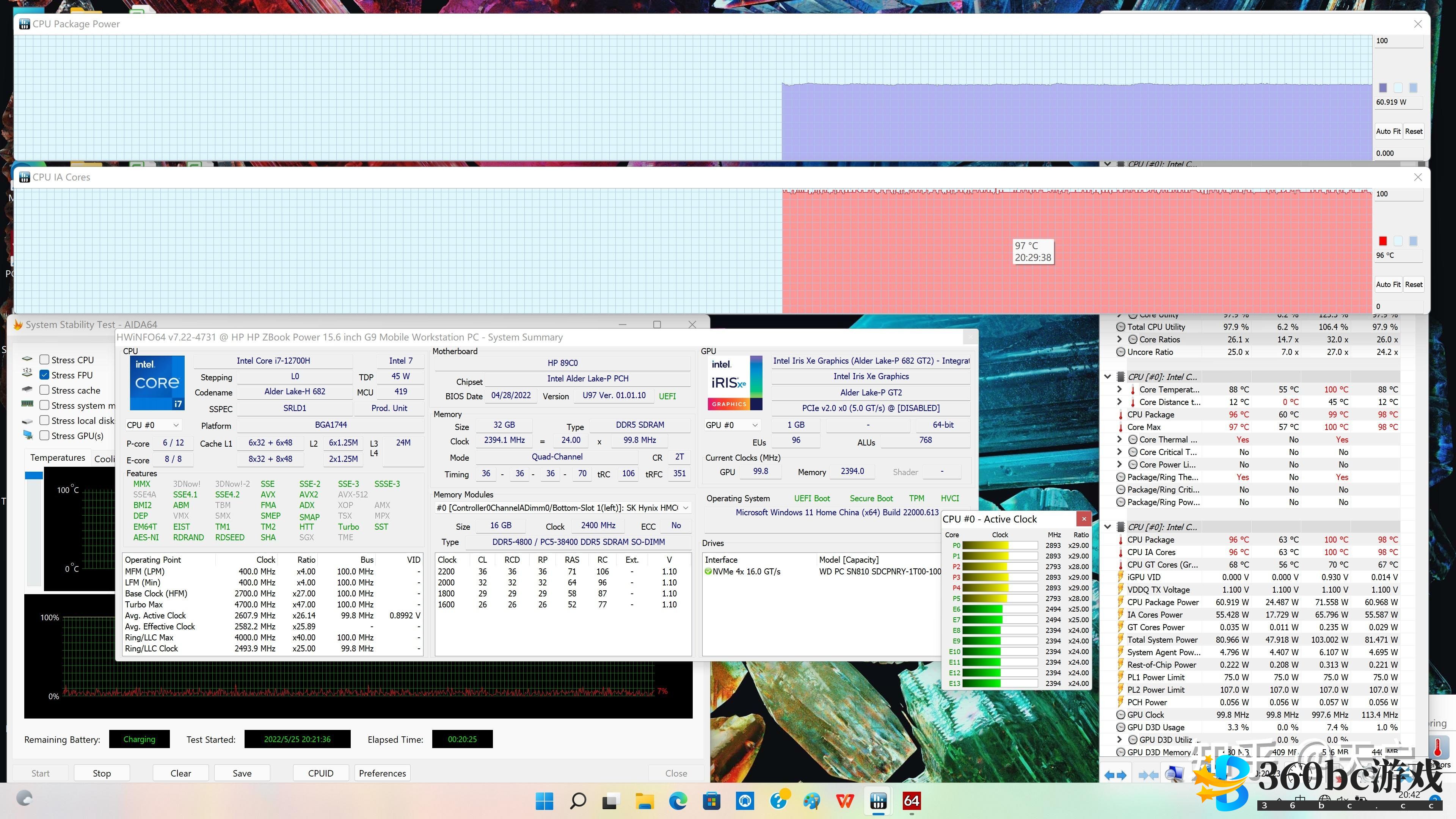Screen dimensions: 1456x819
Task: Click Auto Fit on the CPU Package Power graph
Action: pos(1388,131)
